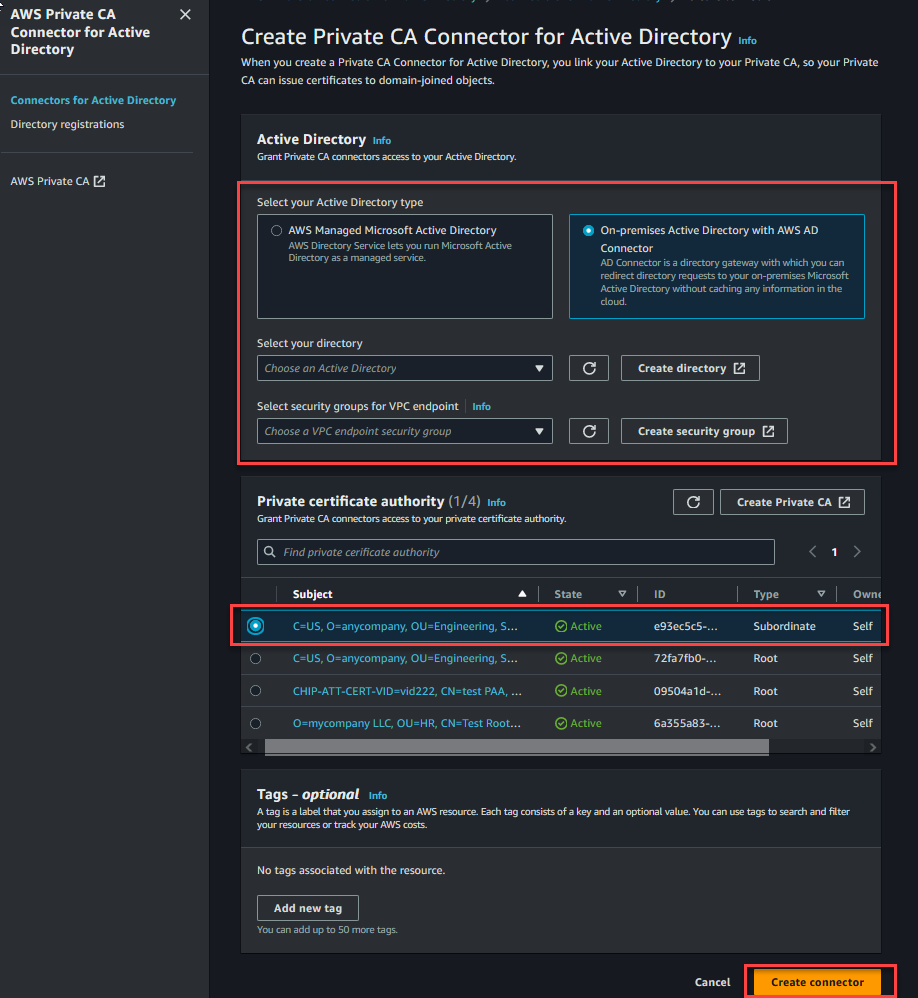Focus the Find private certificate authority search field
Image resolution: width=918 pixels, height=998 pixels.
tap(516, 552)
